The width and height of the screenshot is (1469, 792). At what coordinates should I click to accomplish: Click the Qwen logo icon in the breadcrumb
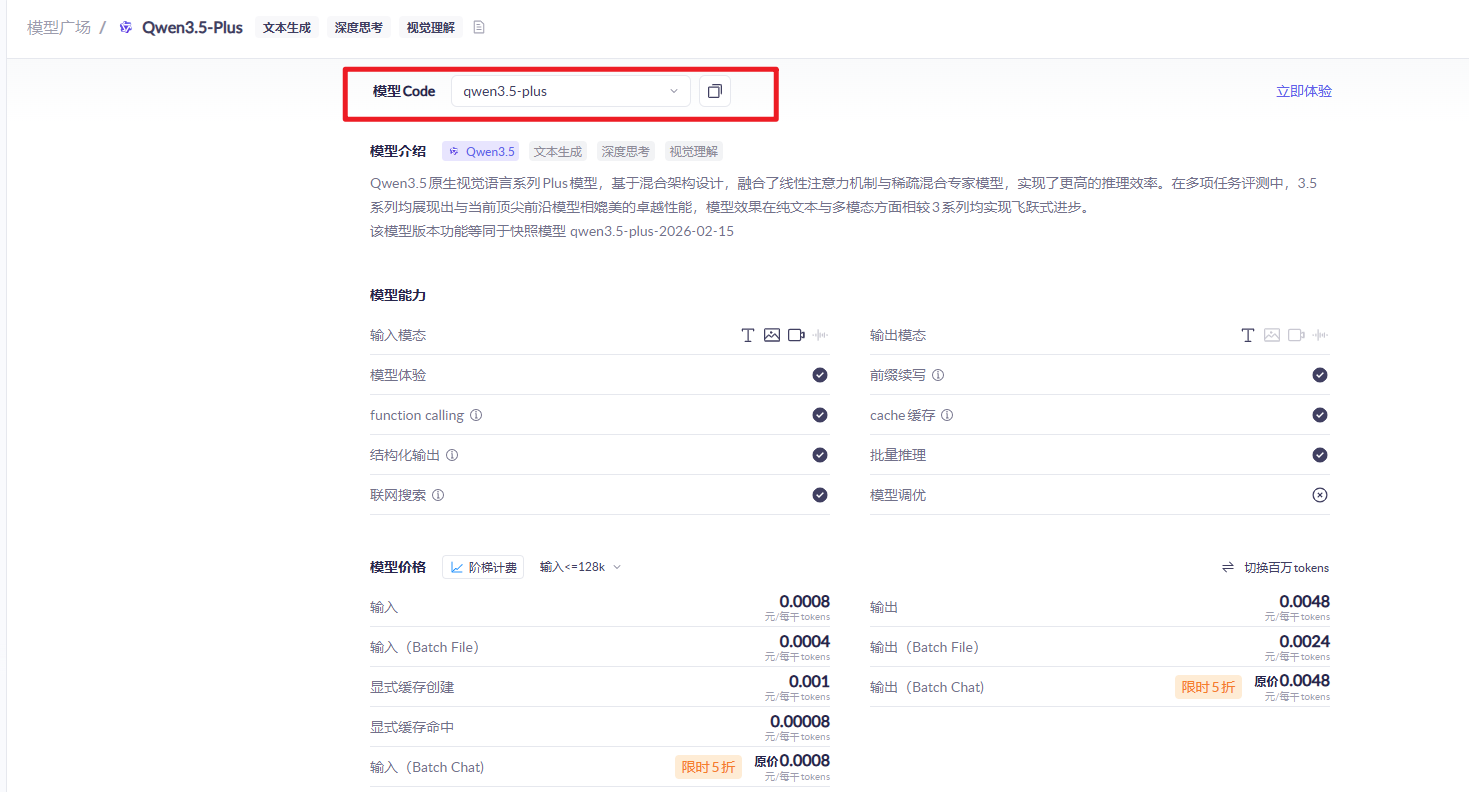coord(126,27)
